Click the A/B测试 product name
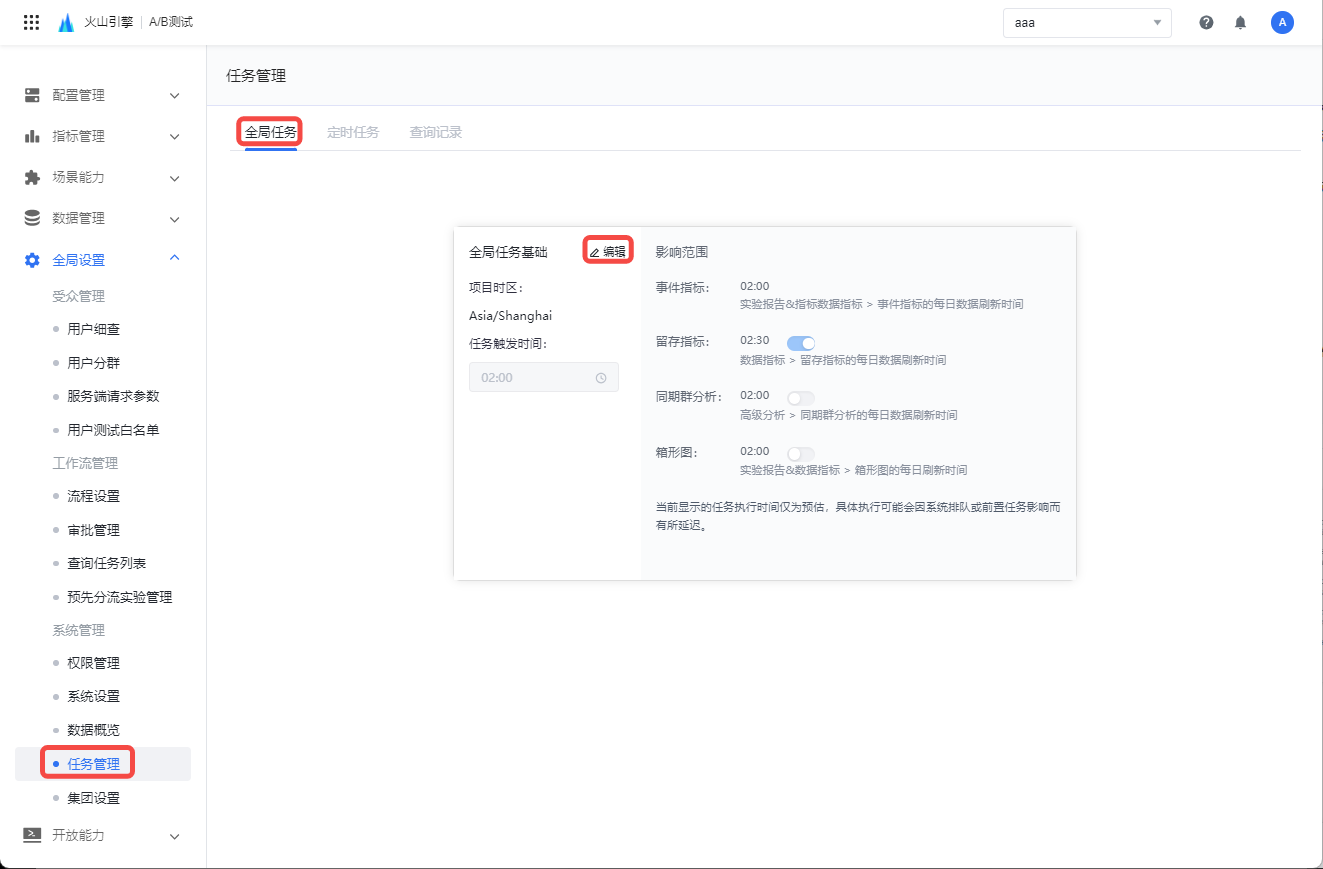1323x869 pixels. (171, 22)
